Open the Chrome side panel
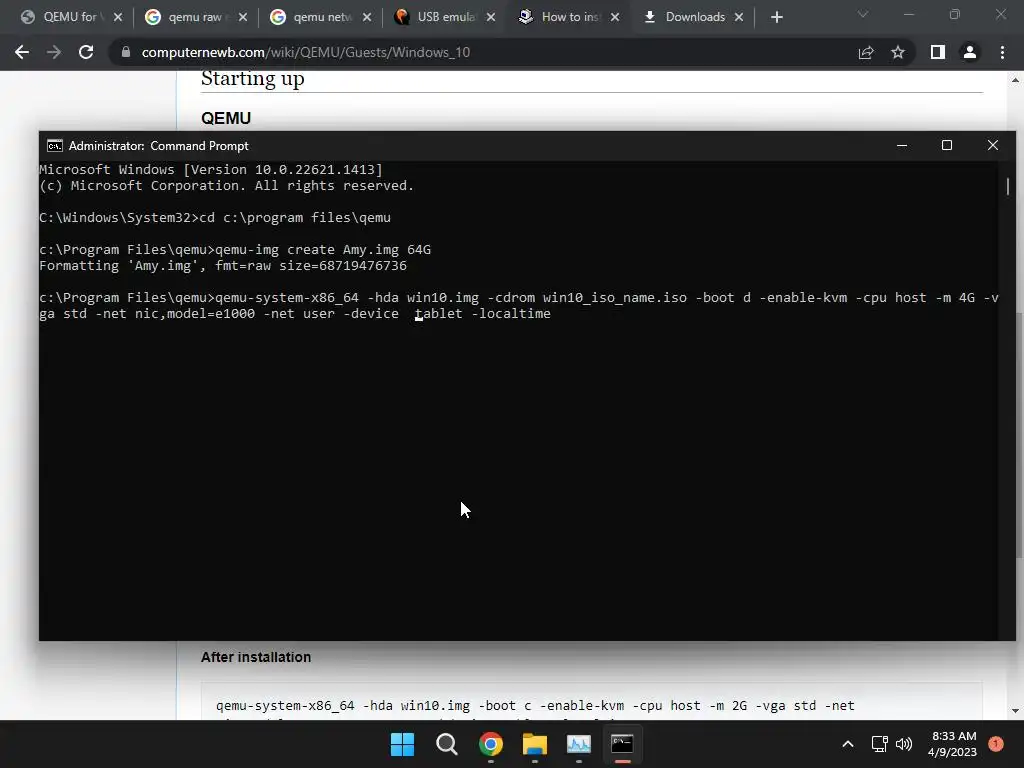 [938, 52]
